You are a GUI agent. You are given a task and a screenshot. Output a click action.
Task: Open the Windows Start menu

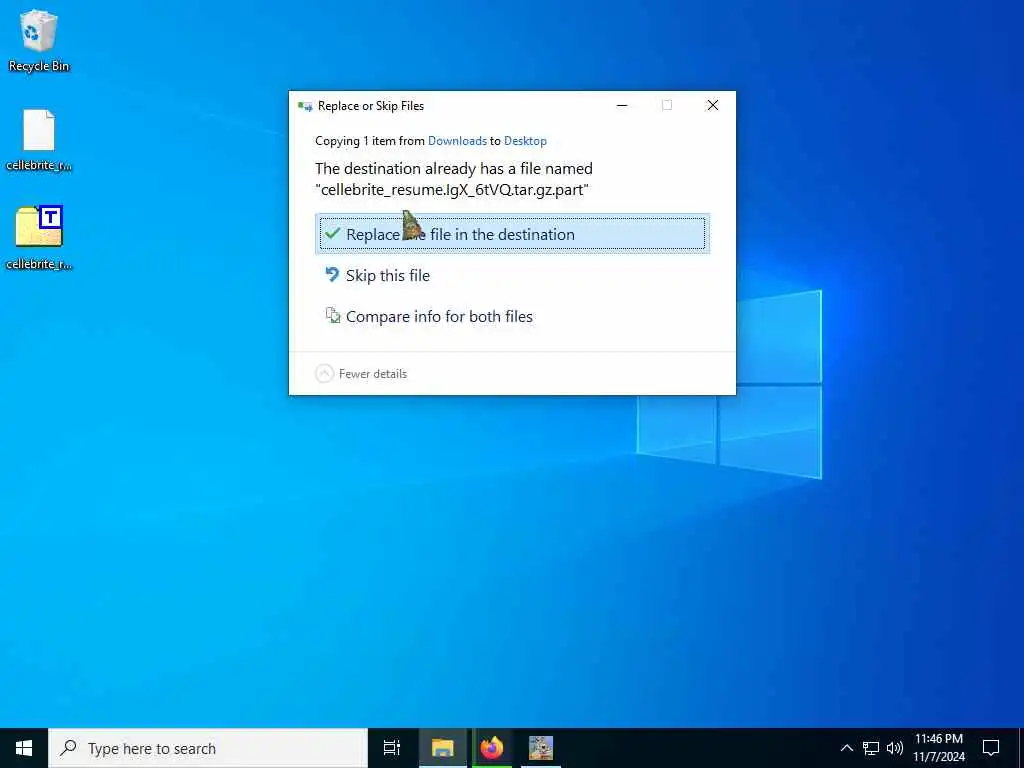pos(24,748)
